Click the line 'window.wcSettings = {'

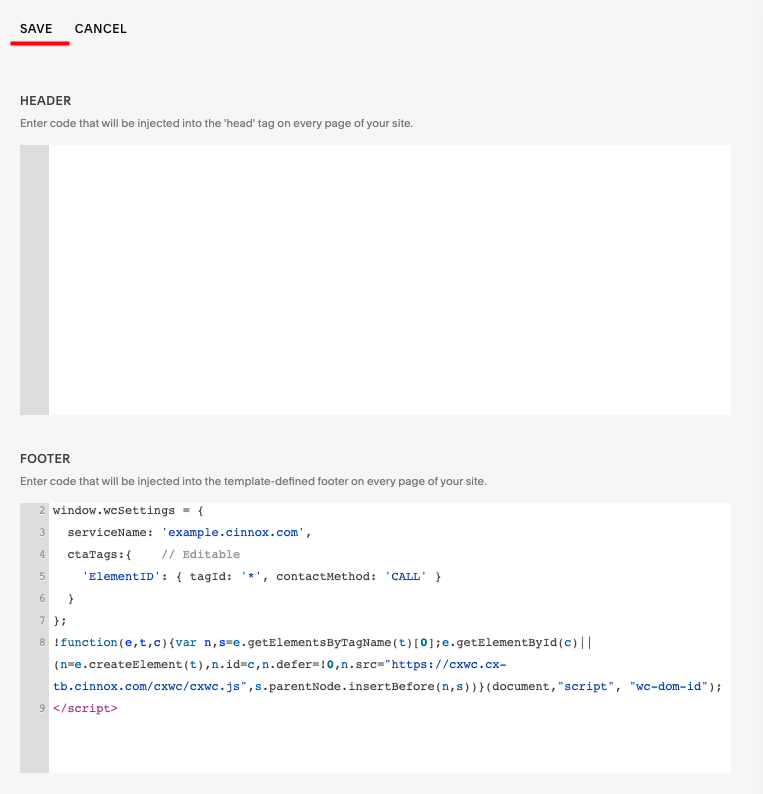click(128, 510)
